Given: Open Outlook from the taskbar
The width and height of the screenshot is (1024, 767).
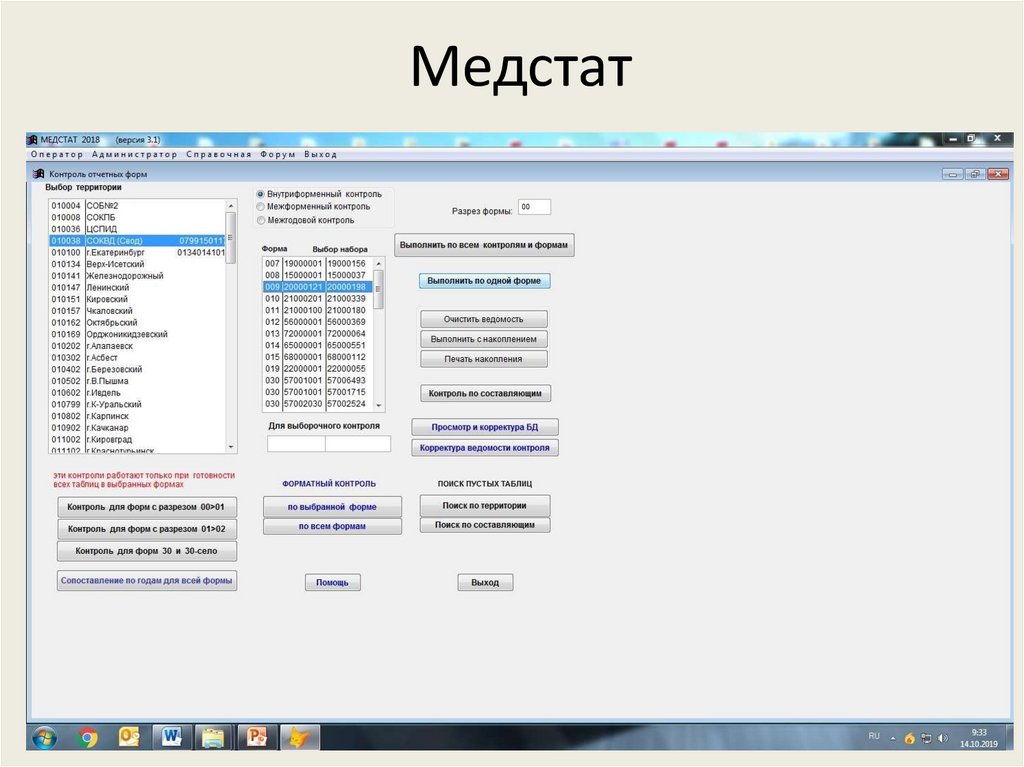Looking at the screenshot, I should point(130,738).
